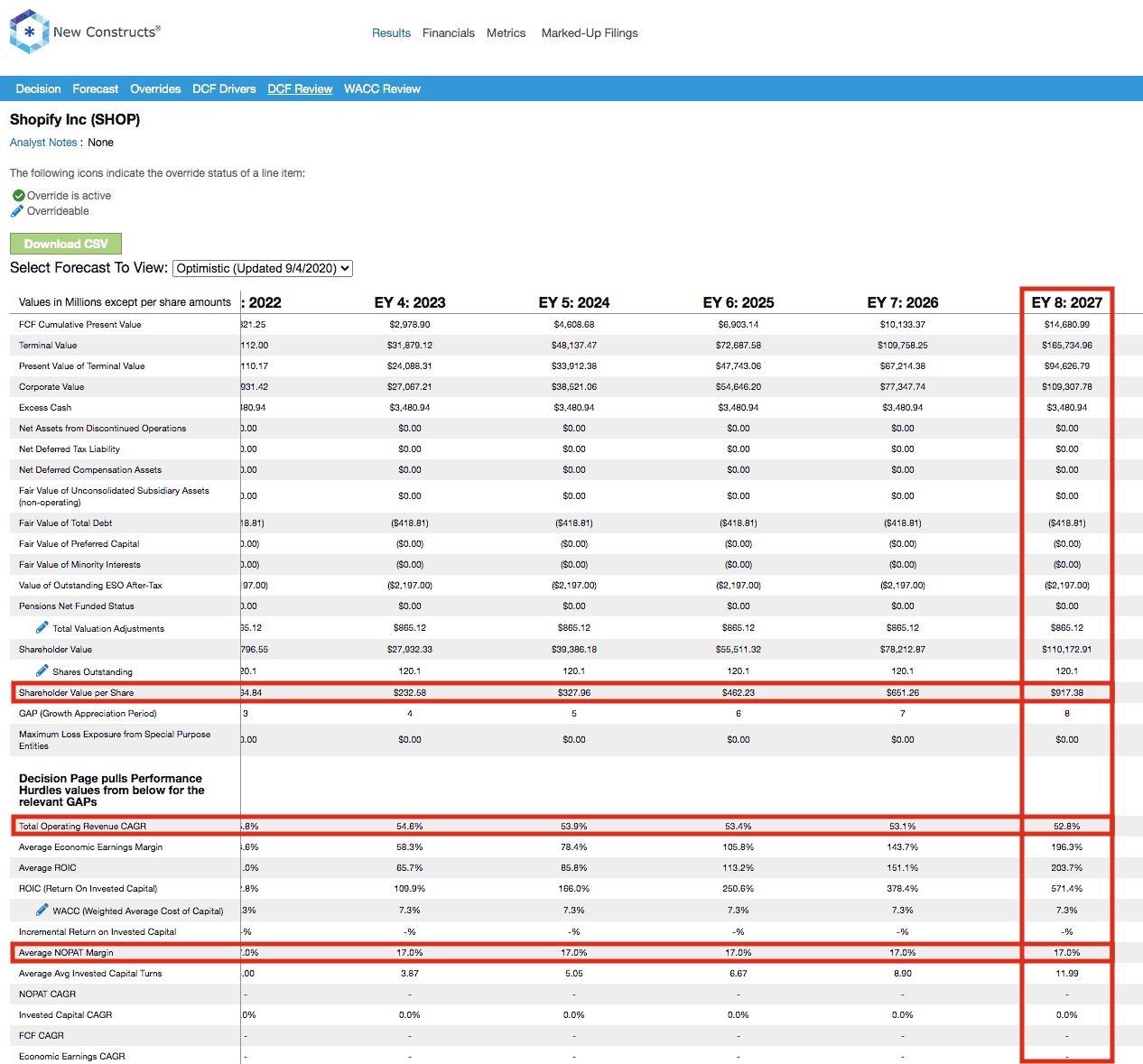Screen dimensions: 1143x1064
Task: Select the $165,734.96 terminal value
Action: (x=1067, y=345)
